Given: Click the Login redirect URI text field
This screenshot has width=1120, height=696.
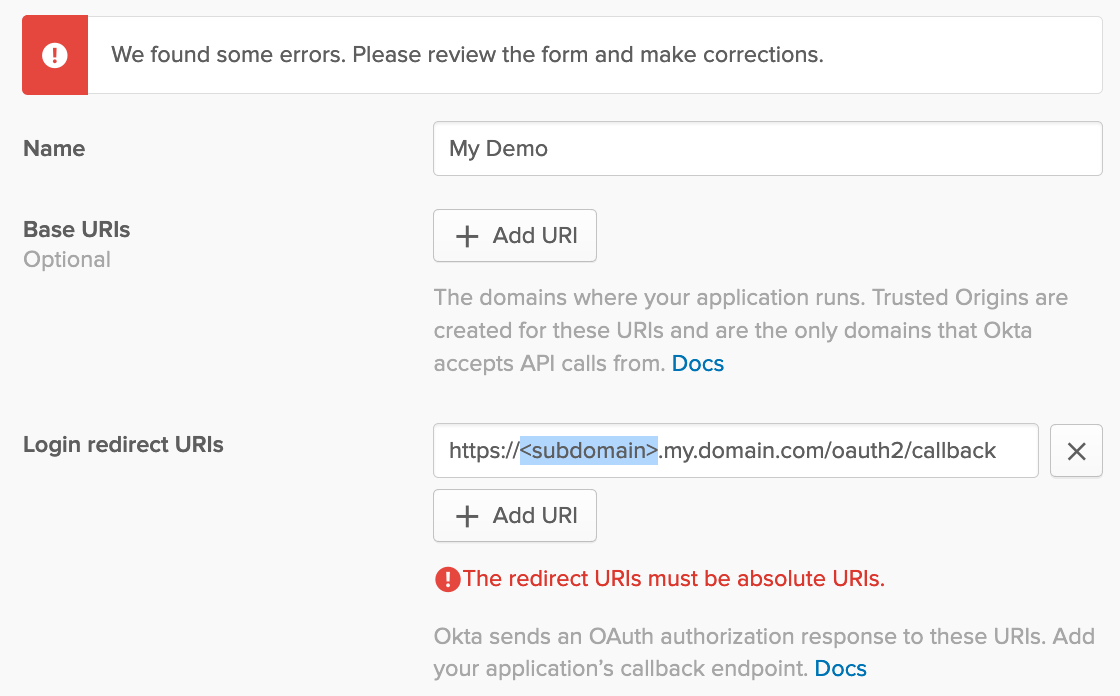Looking at the screenshot, I should click(736, 450).
